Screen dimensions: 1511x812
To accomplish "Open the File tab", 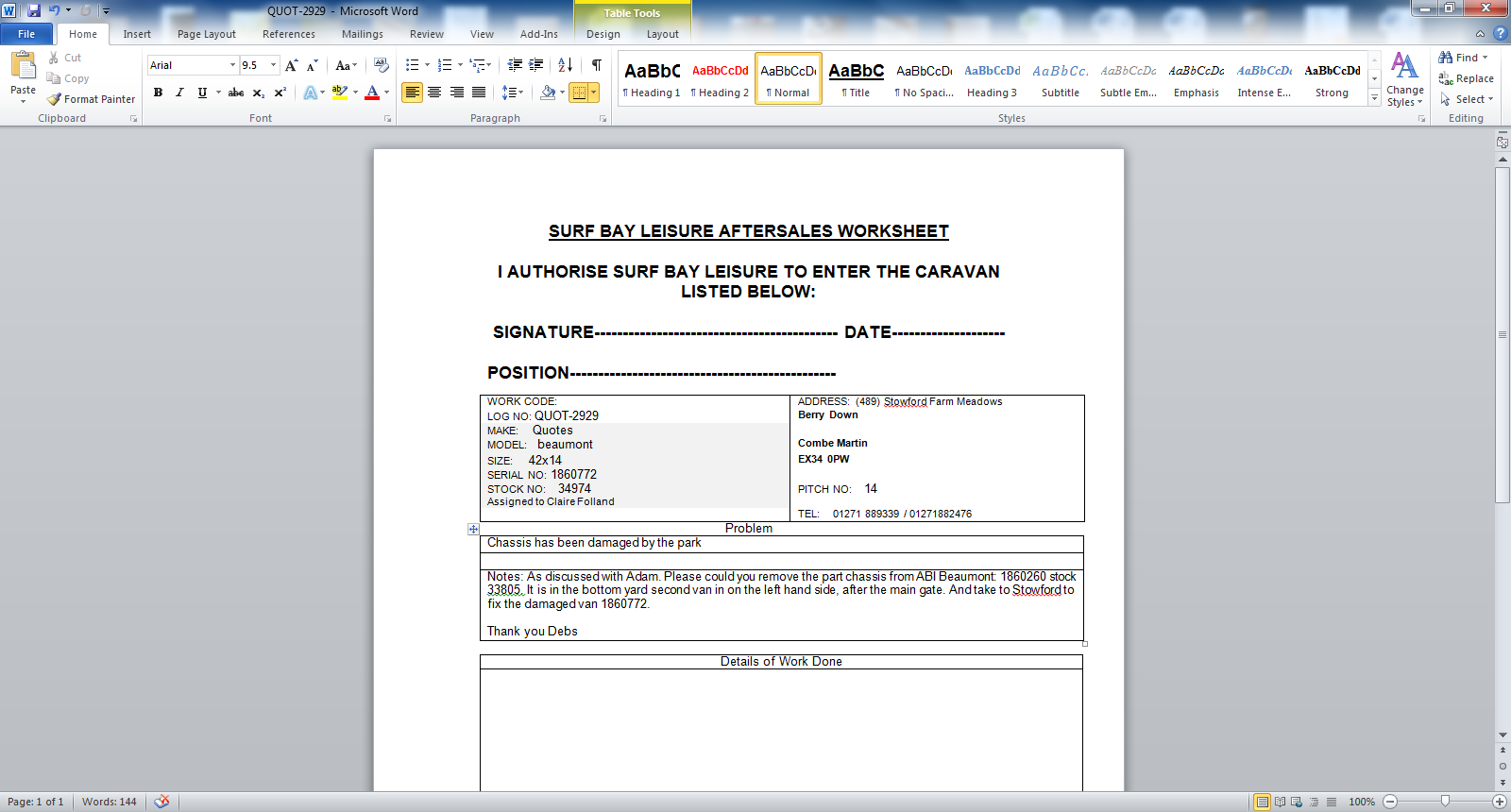I will point(26,34).
